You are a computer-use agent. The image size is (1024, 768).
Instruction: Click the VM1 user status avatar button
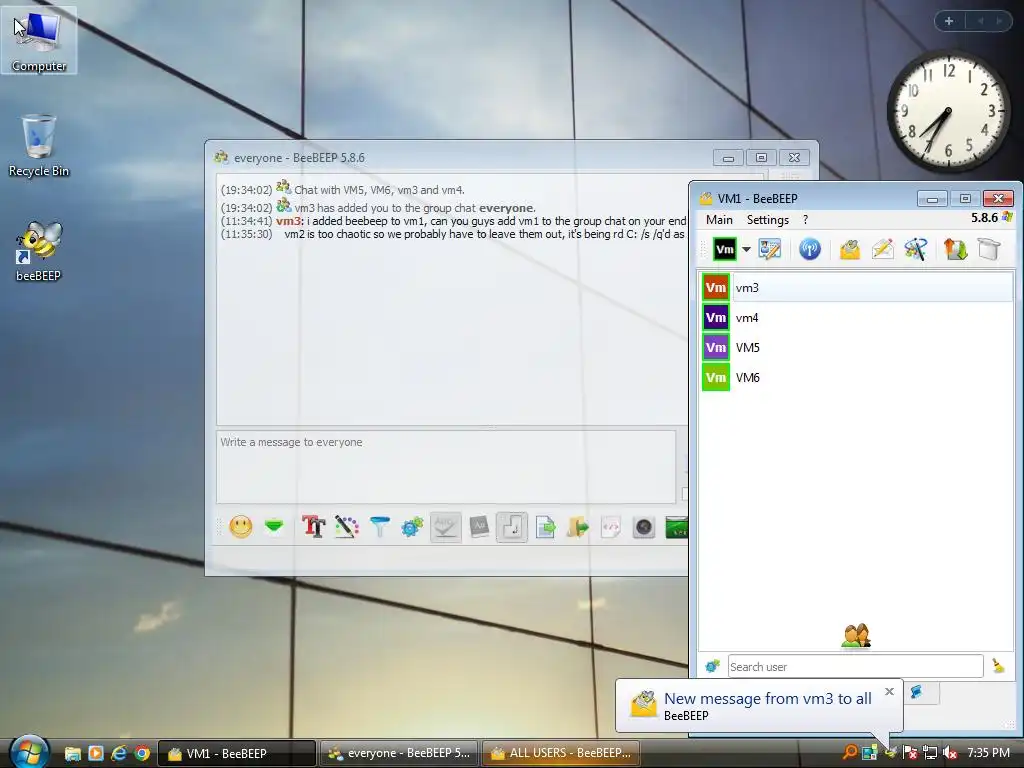[x=724, y=249]
